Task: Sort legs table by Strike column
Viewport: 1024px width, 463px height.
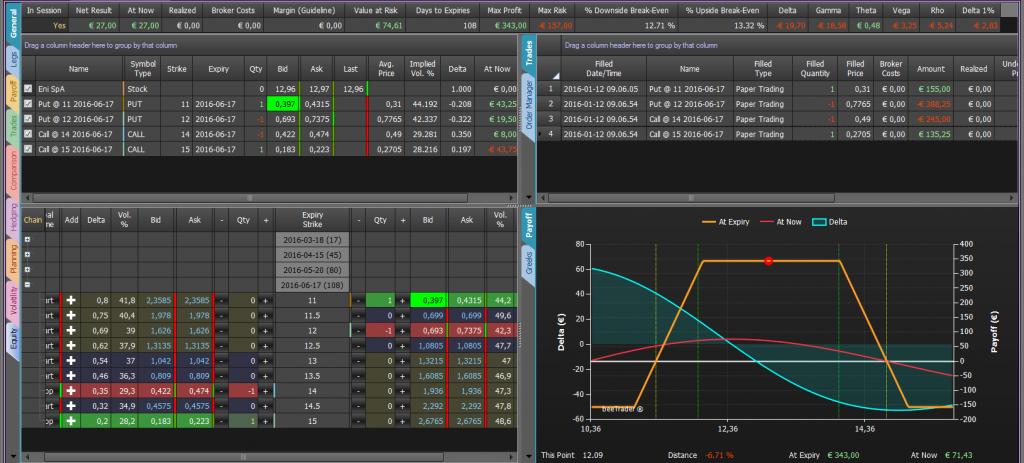Action: coord(176,69)
